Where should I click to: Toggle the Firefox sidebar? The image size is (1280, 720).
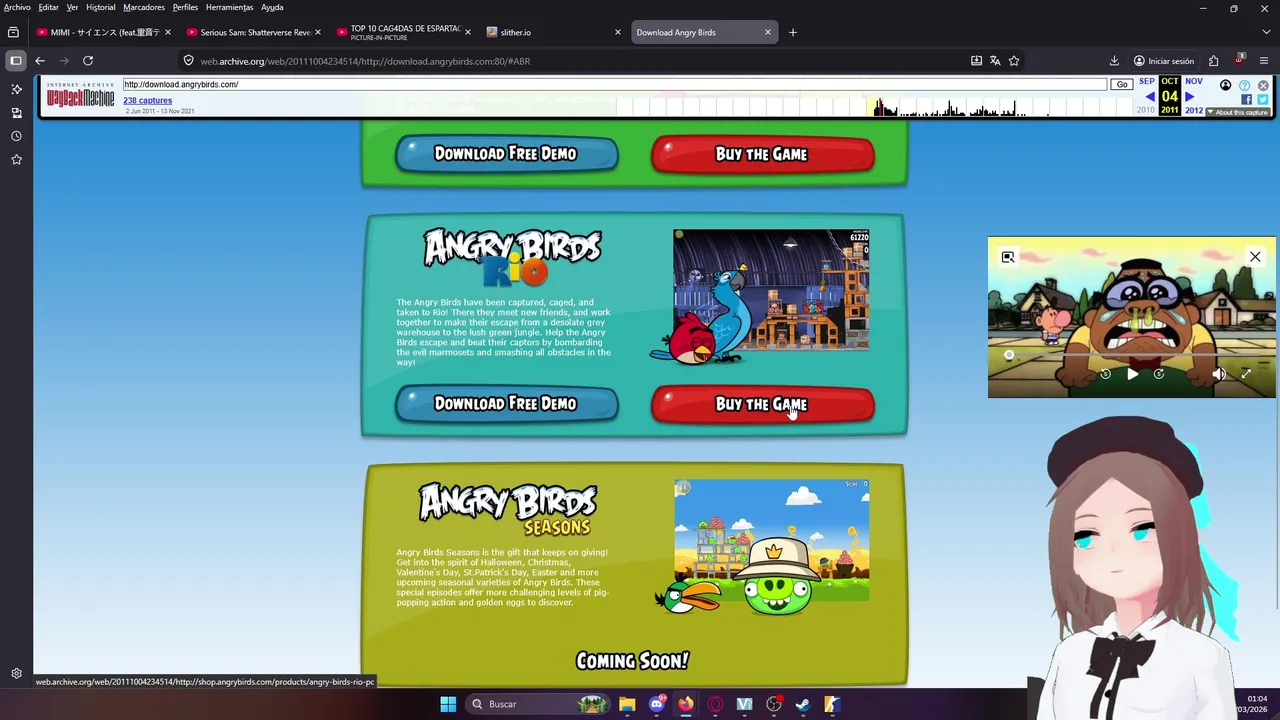16,61
